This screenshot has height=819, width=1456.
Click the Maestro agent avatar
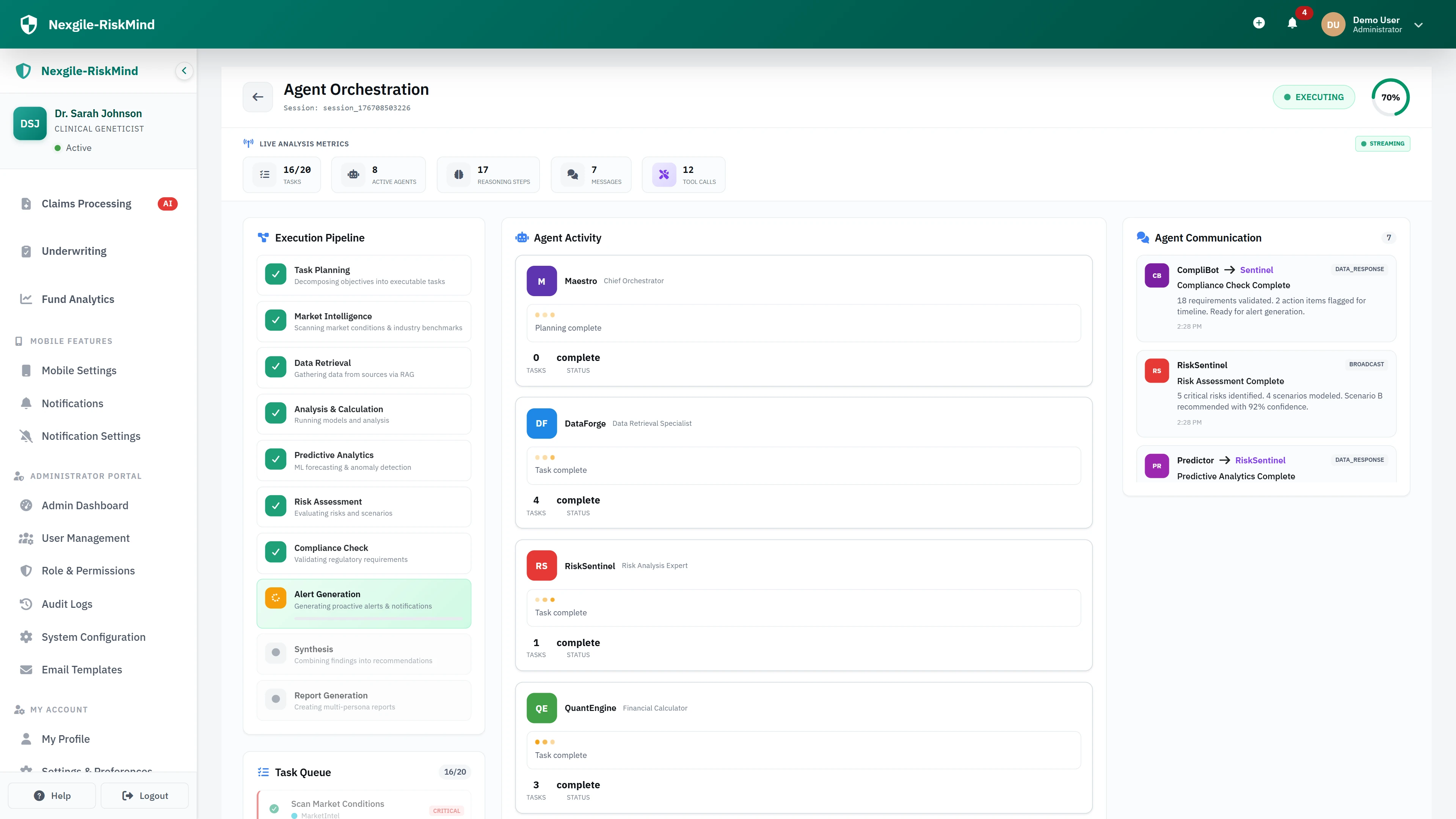click(x=541, y=281)
